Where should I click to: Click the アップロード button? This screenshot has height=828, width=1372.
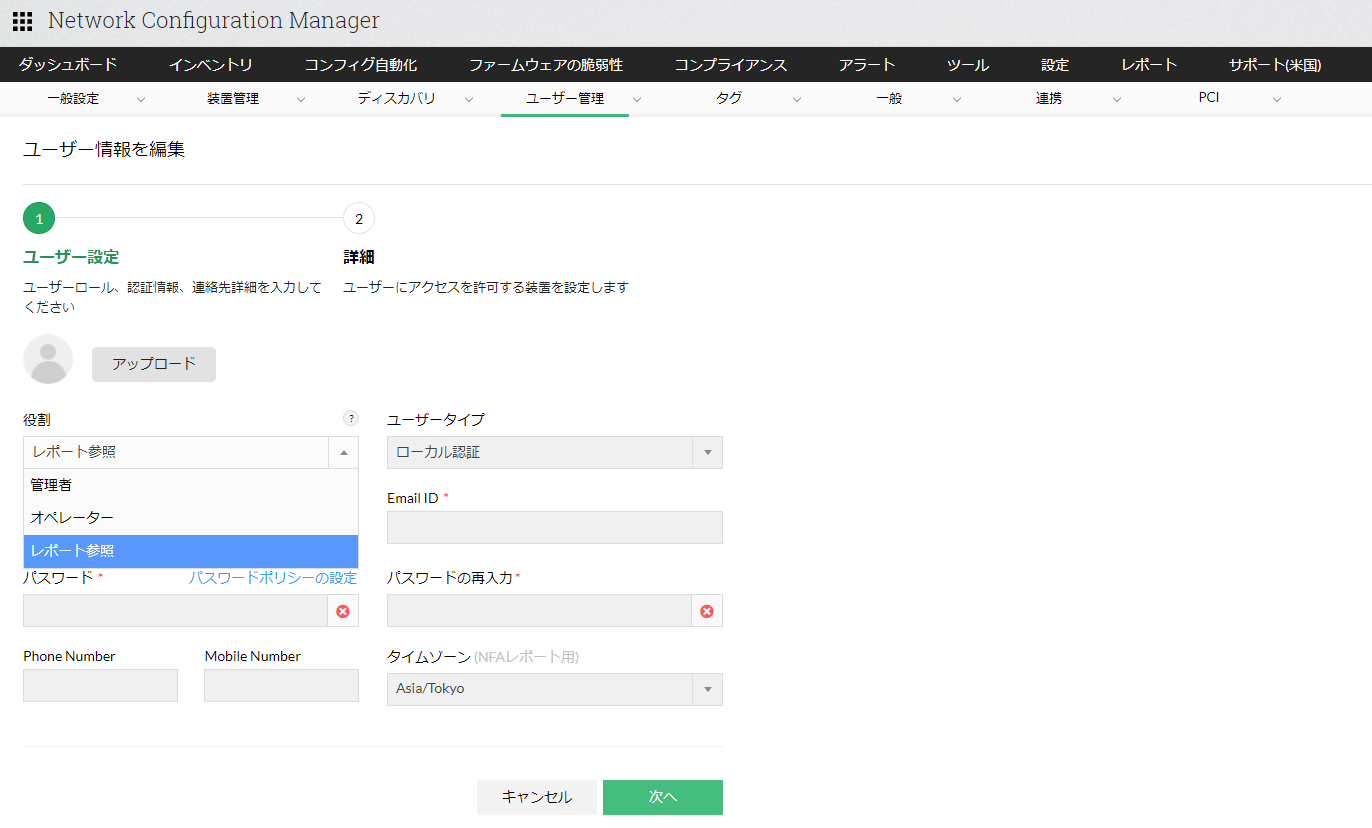(154, 364)
